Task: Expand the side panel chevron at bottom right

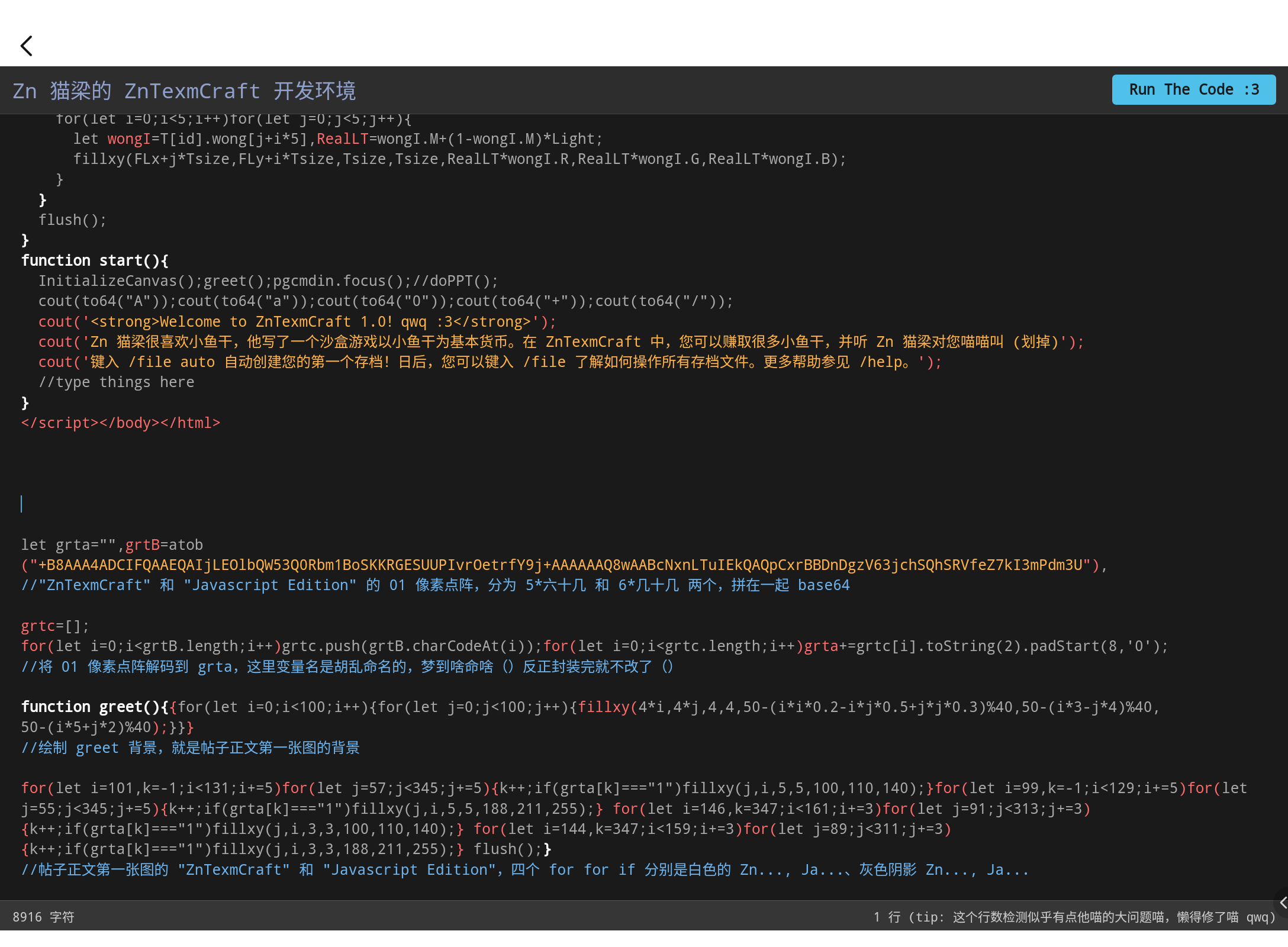Action: (1282, 903)
